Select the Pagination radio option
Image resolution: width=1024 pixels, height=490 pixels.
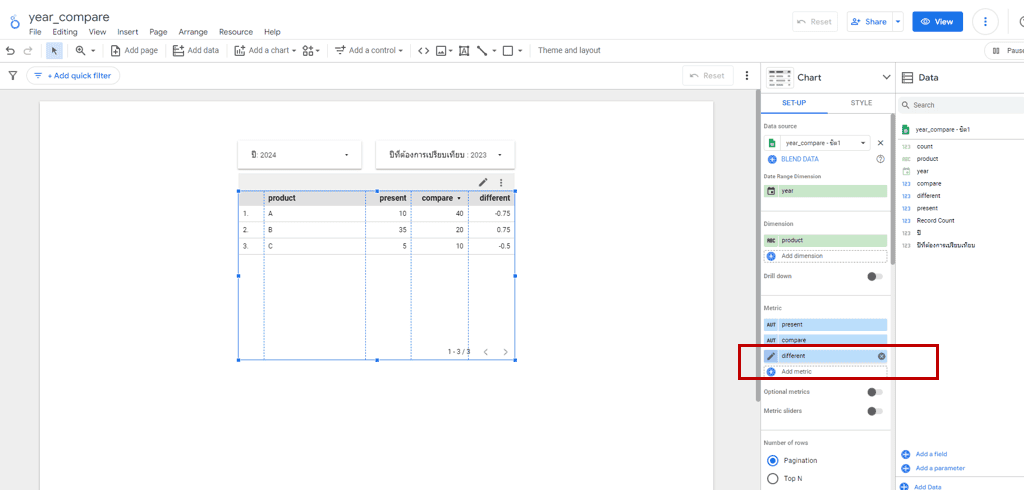[773, 460]
